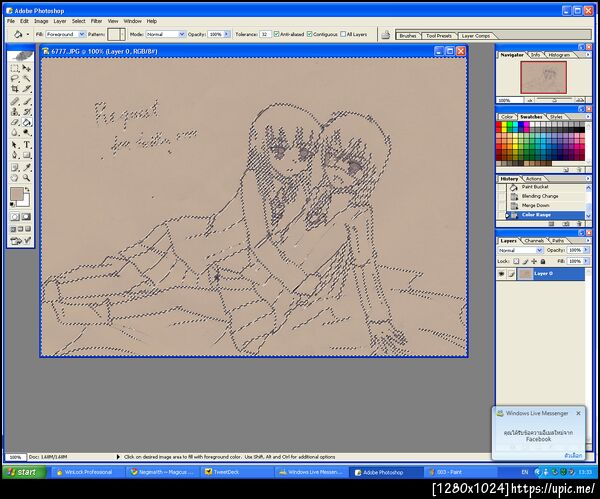This screenshot has width=600, height=499.
Task: Toggle the Contiguous checkbox
Action: pos(310,34)
